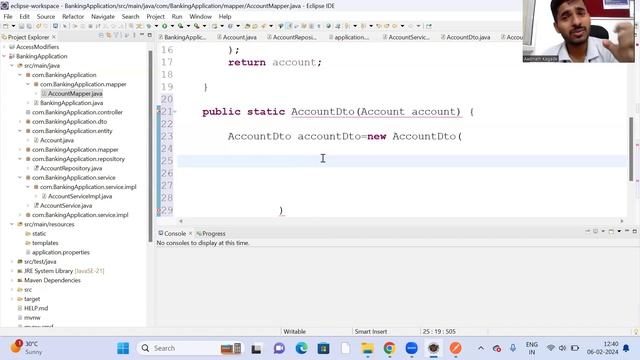Screen dimensions: 640x360
Task: Click the Project Explorer vertical scrollbar
Action: [x=150, y=145]
